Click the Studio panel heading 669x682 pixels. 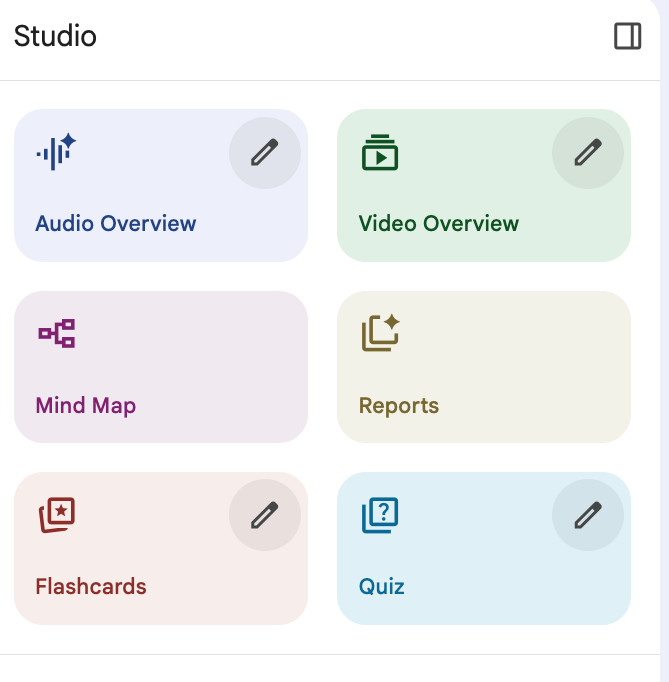pyautogui.click(x=56, y=37)
